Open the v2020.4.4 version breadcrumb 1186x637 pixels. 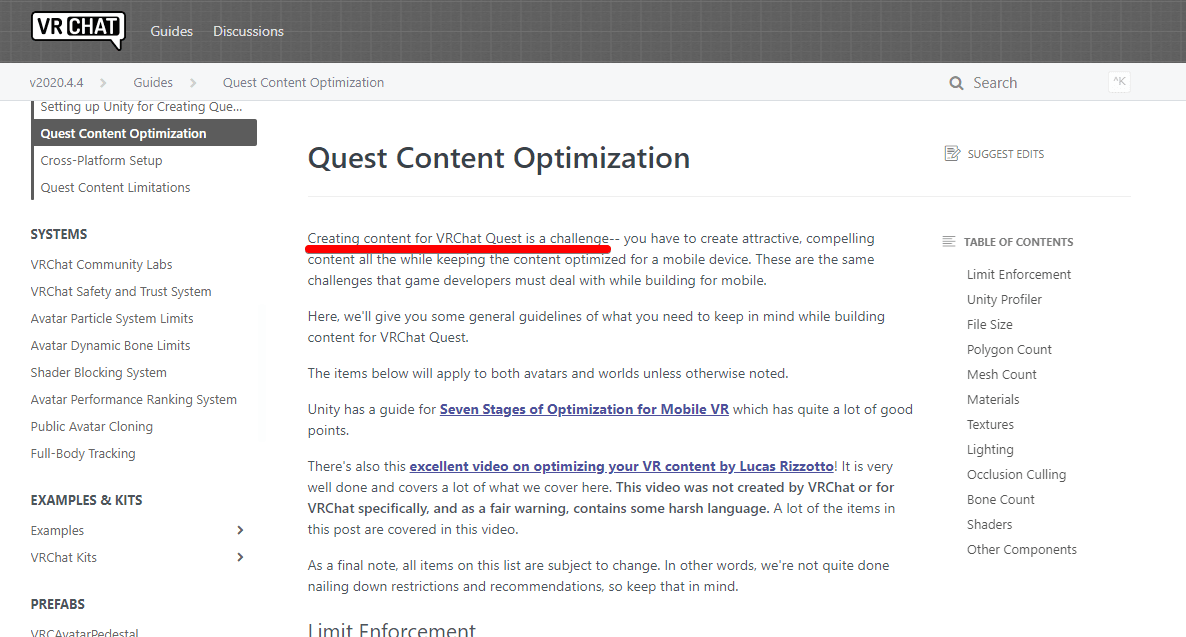pos(57,83)
